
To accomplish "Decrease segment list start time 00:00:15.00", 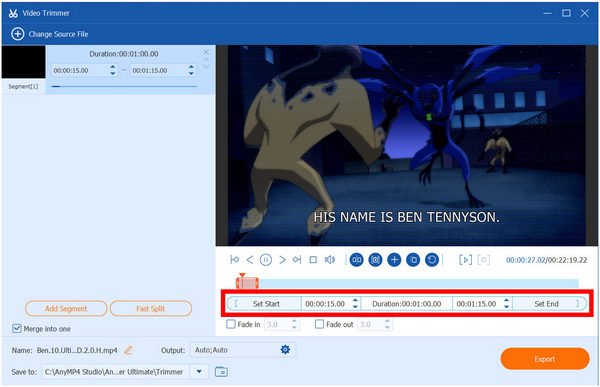I will [x=112, y=73].
